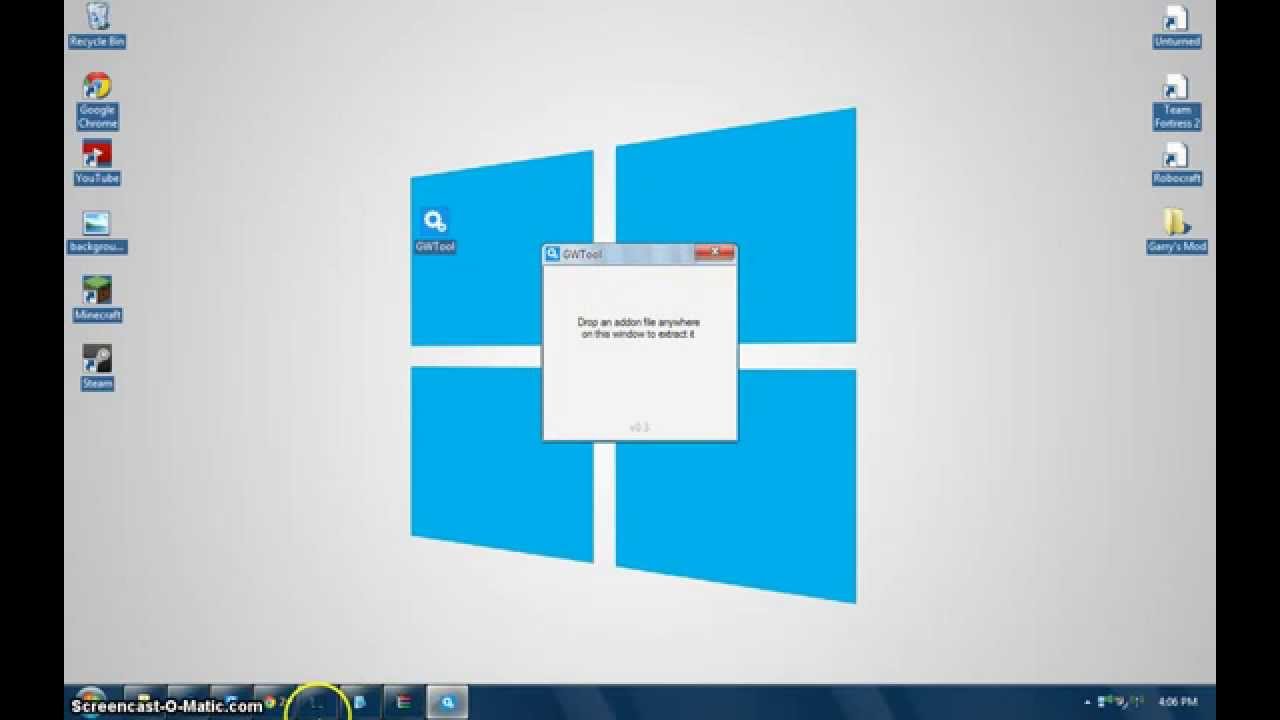Click the blue document taskbar icon
1280x720 pixels.
pyautogui.click(x=361, y=702)
